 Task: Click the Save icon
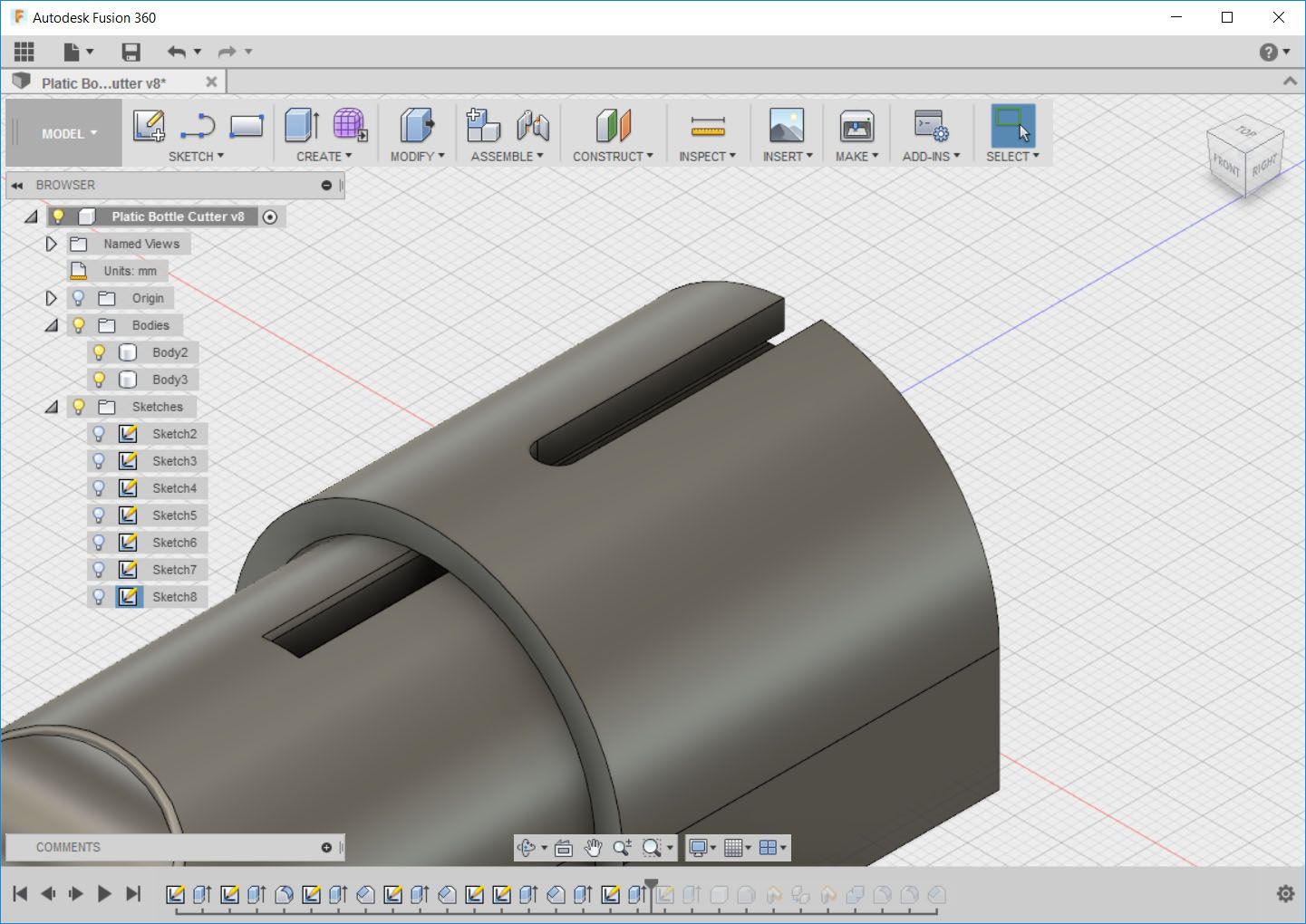[x=131, y=52]
